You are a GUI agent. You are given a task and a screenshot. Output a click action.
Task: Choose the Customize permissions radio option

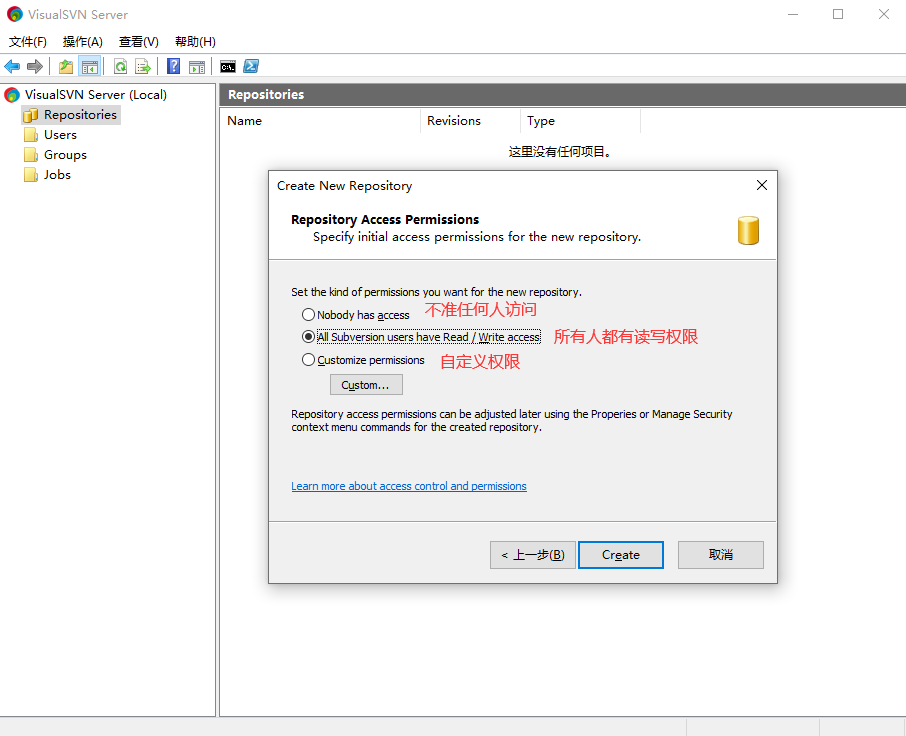[308, 360]
